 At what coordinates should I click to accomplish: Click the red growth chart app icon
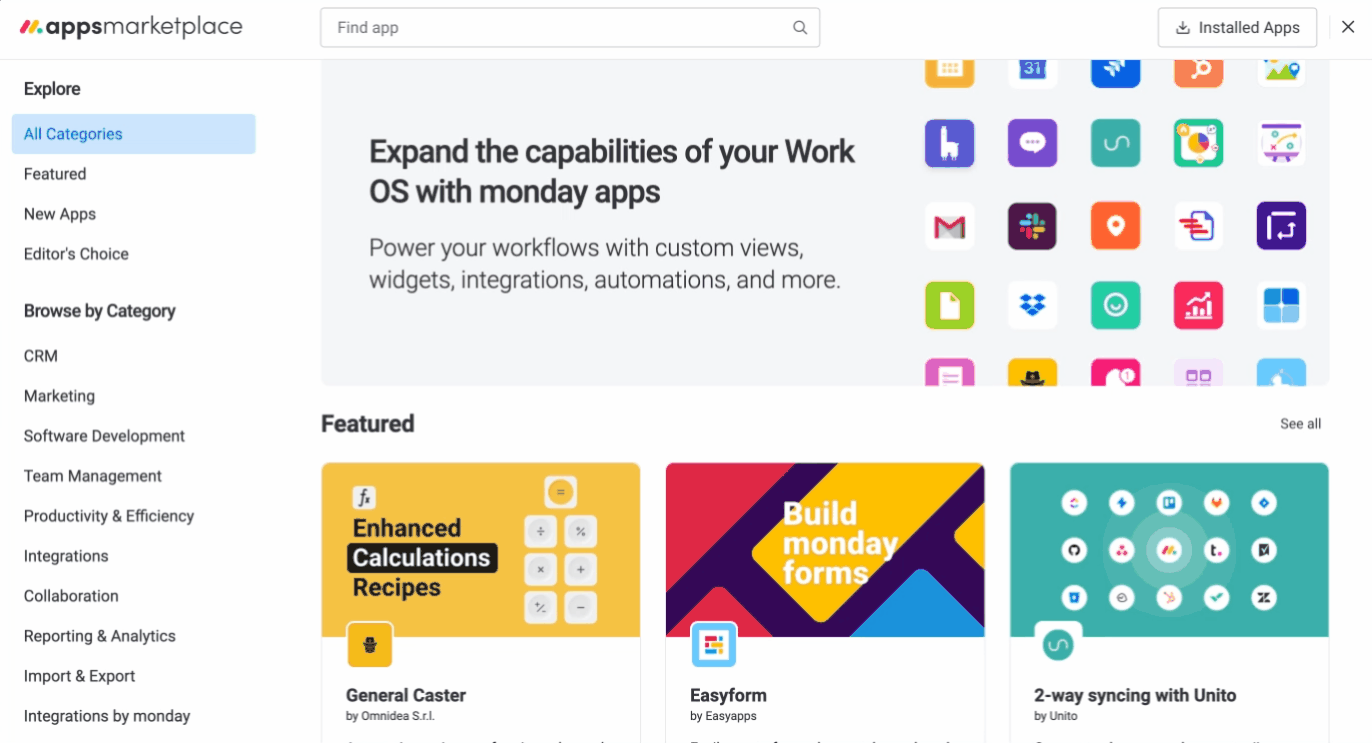click(x=1197, y=305)
